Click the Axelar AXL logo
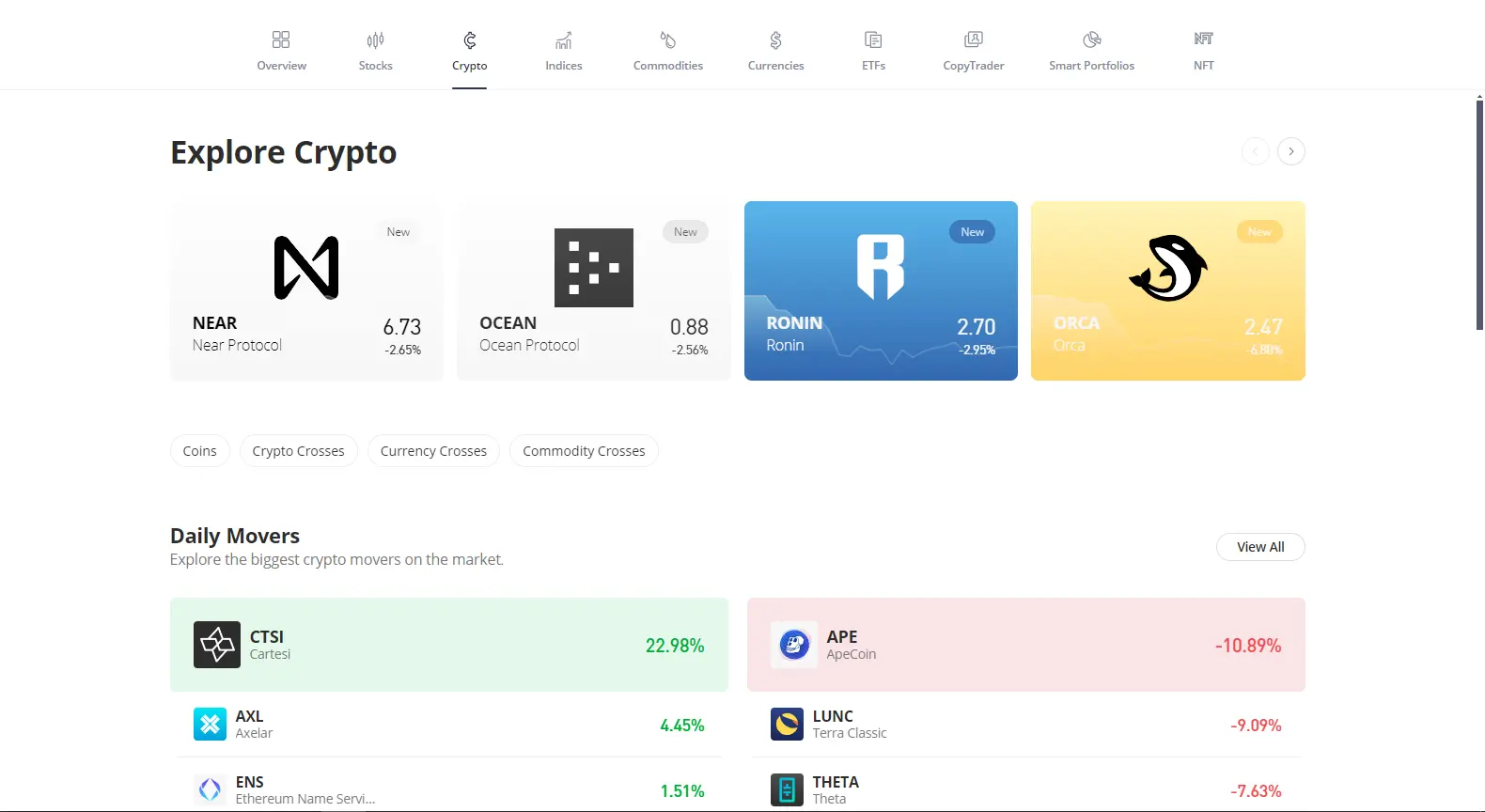 pyautogui.click(x=210, y=725)
